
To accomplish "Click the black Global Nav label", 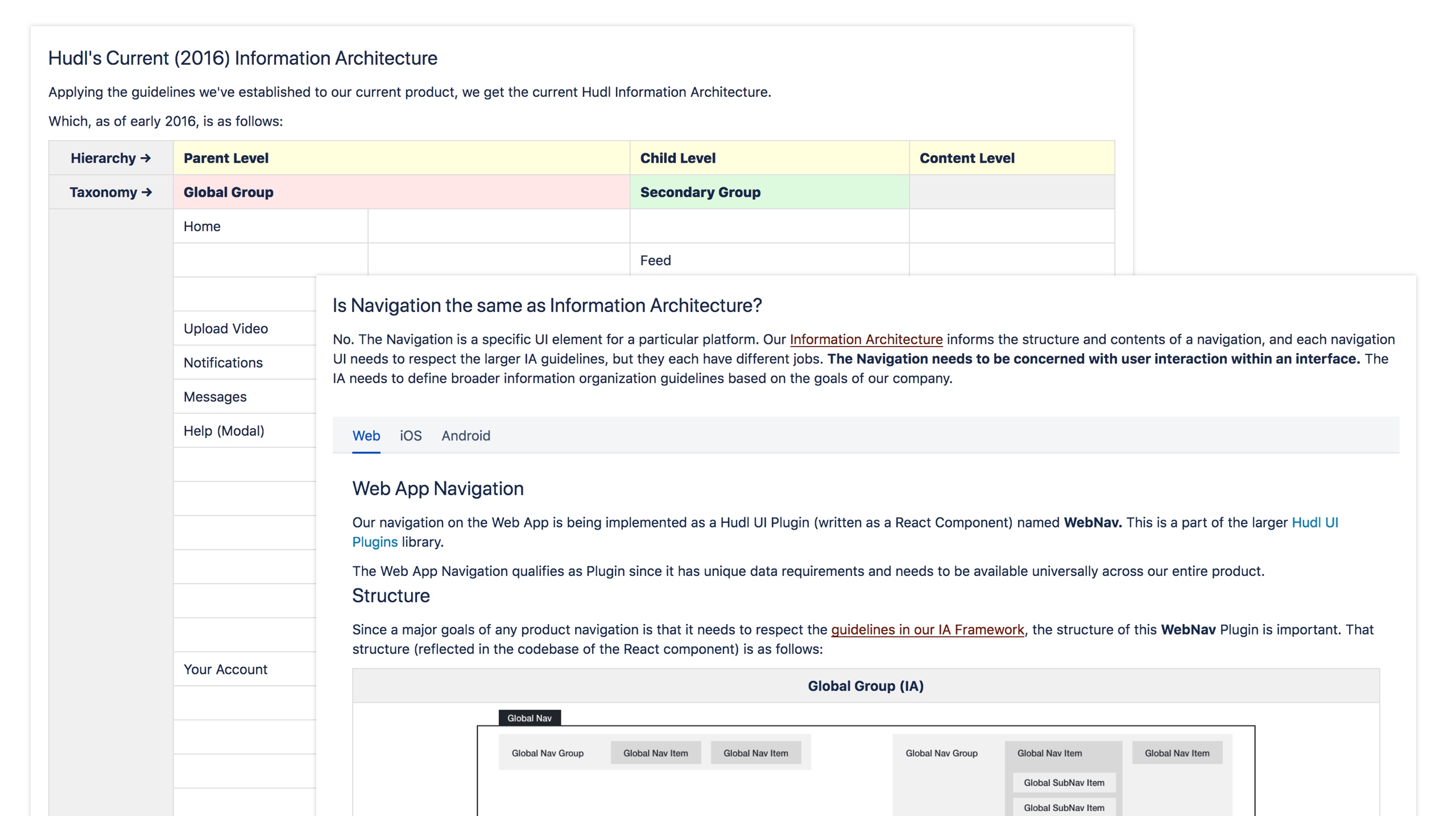I will 530,718.
